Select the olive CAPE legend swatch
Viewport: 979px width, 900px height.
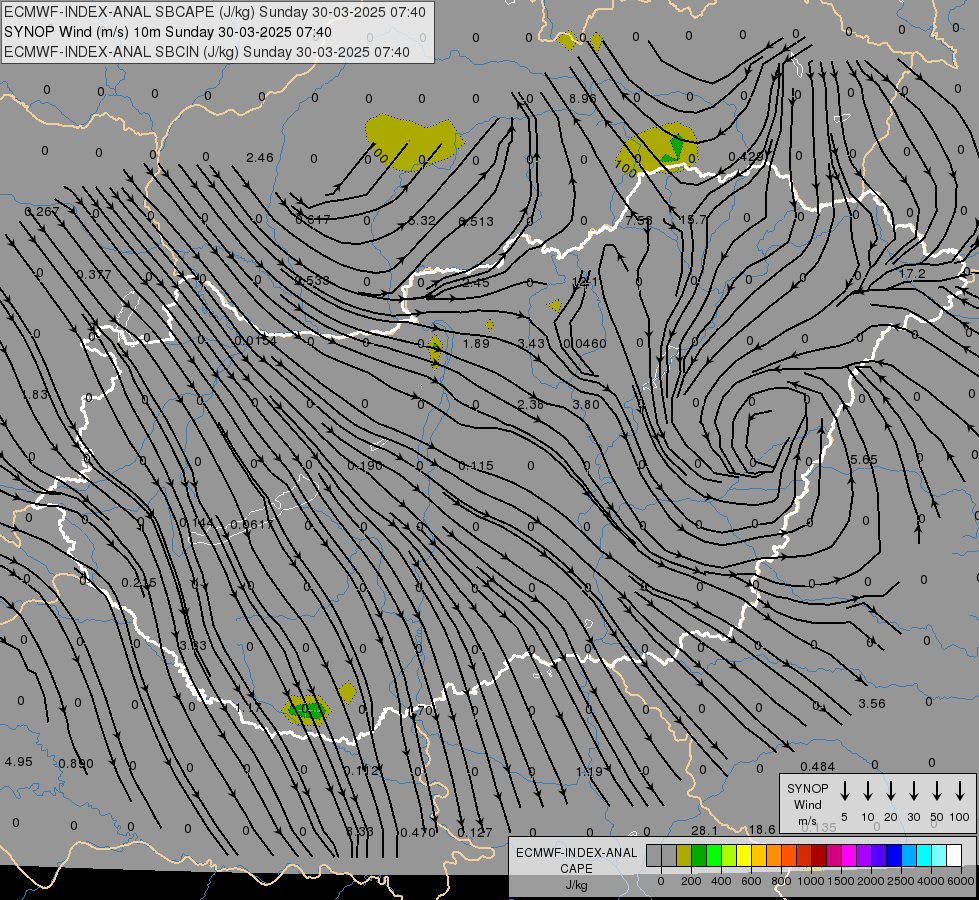pos(684,856)
